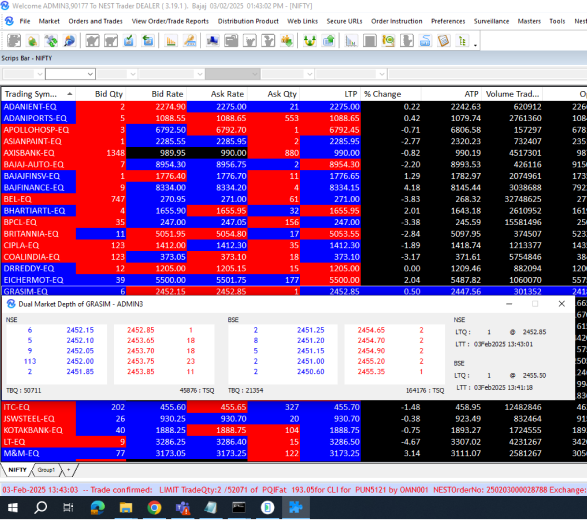Click NSE best bid price 2452.15 in depth
The image size is (587, 520).
(x=80, y=330)
